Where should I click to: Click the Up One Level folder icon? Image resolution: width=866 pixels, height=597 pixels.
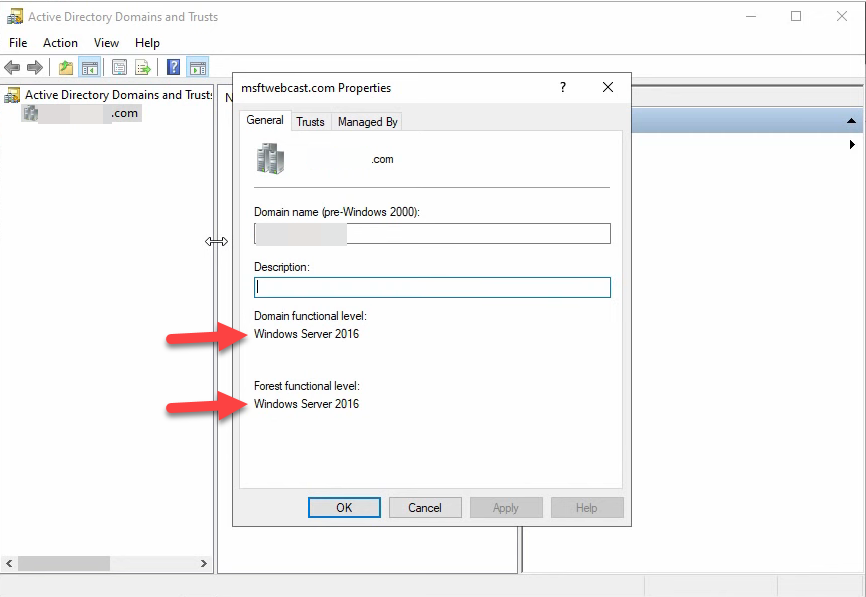click(66, 68)
